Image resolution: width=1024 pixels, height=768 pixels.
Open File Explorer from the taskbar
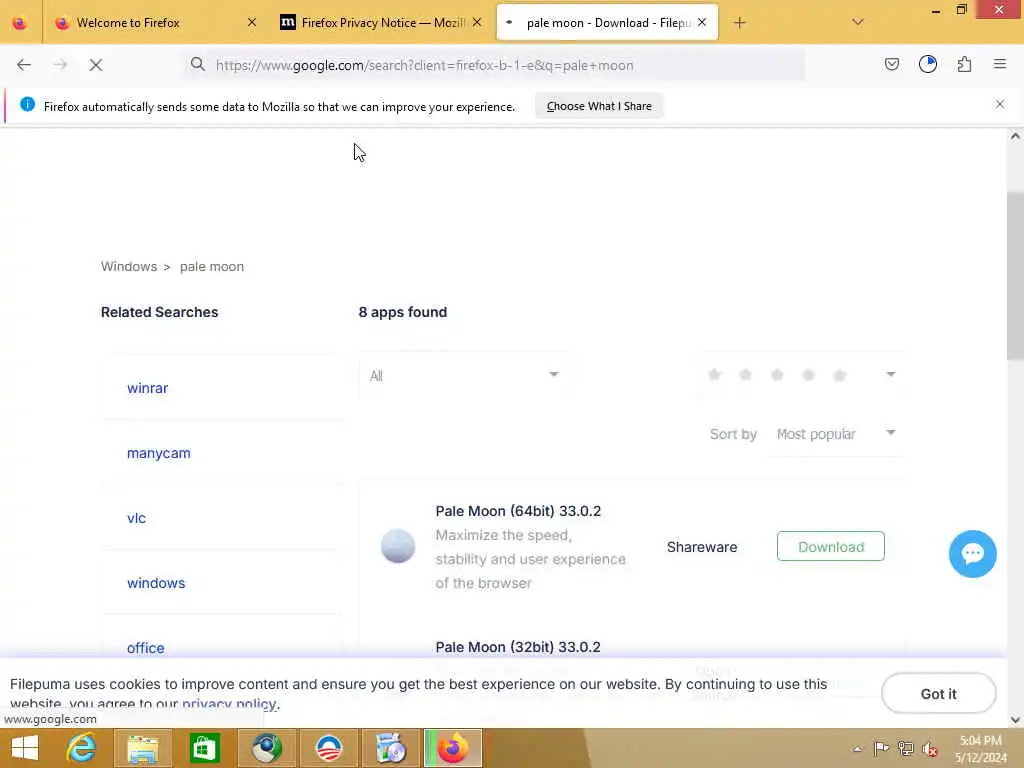[x=143, y=748]
